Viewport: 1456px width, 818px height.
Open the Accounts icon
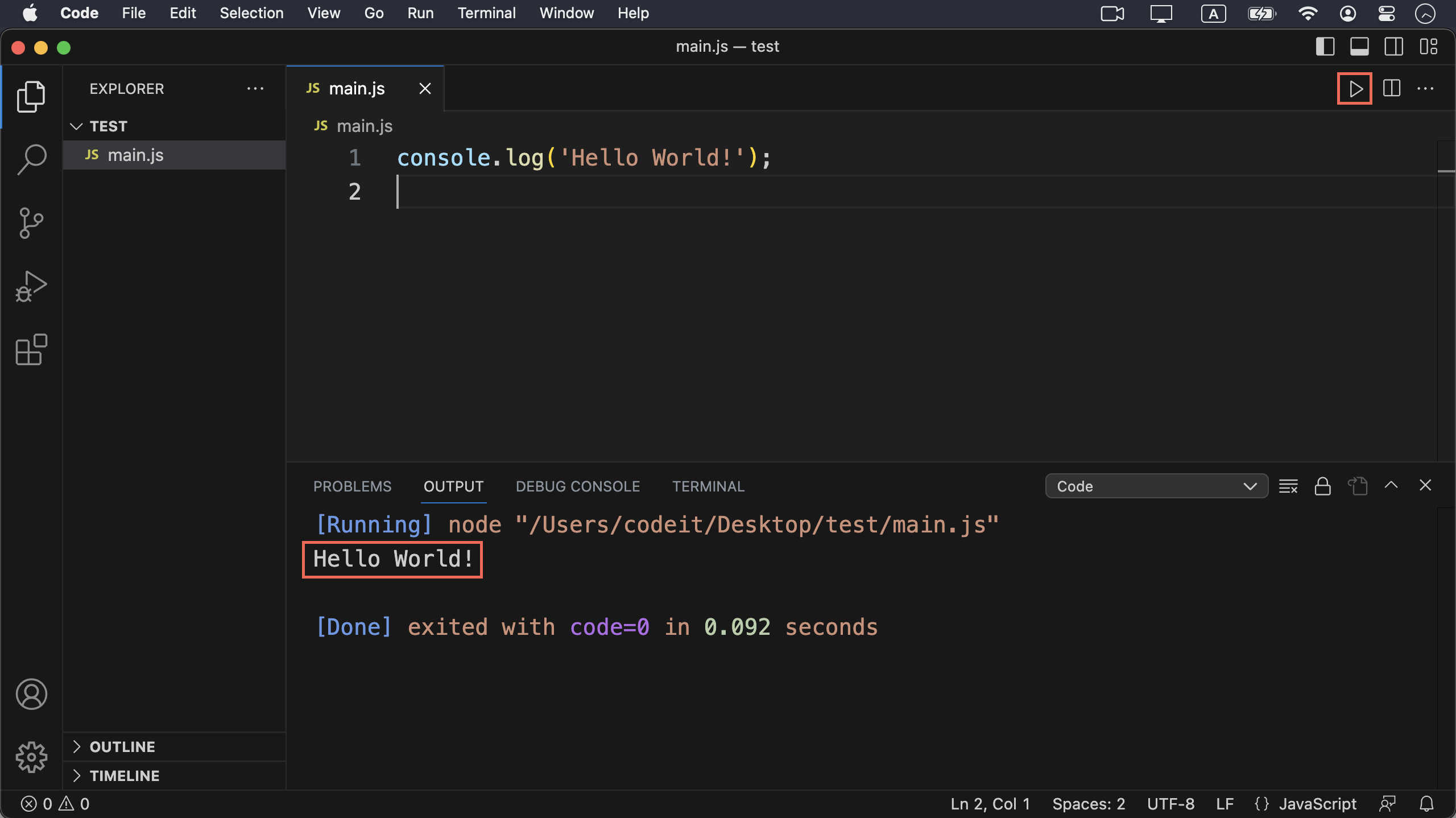tap(31, 694)
